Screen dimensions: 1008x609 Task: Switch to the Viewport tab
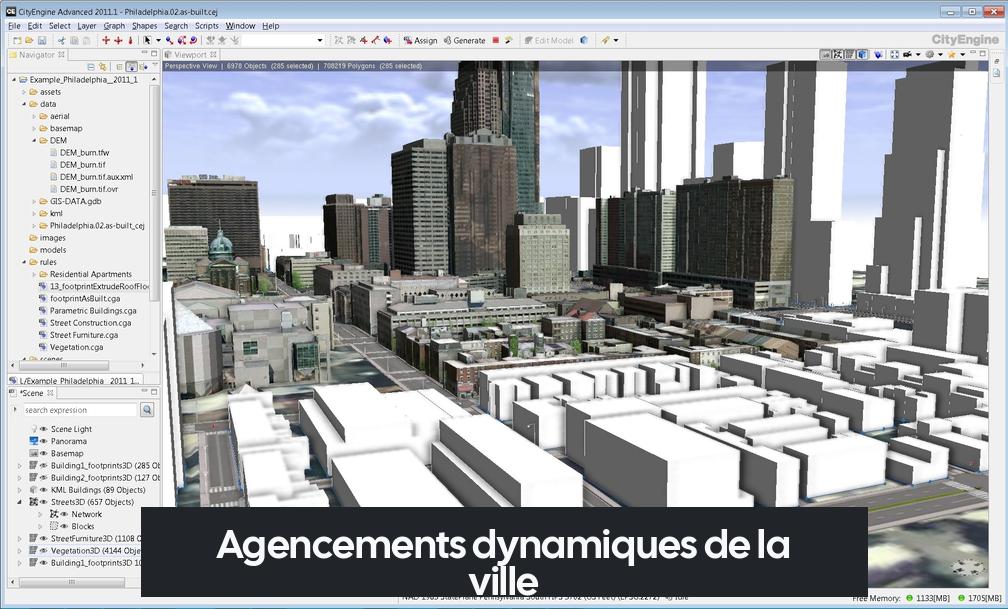[x=190, y=55]
